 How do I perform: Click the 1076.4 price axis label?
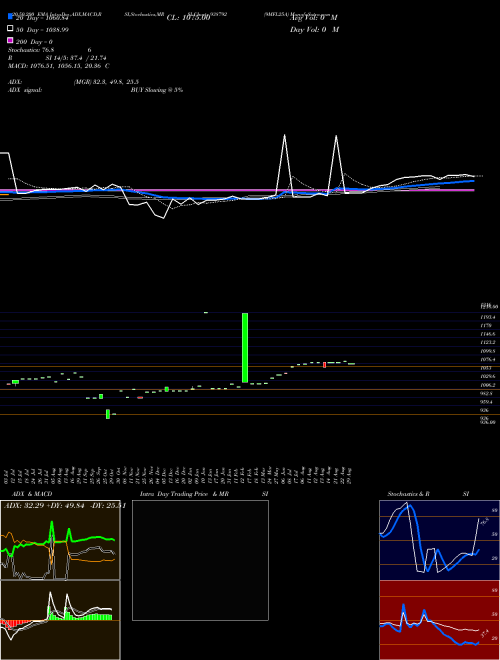(x=487, y=359)
